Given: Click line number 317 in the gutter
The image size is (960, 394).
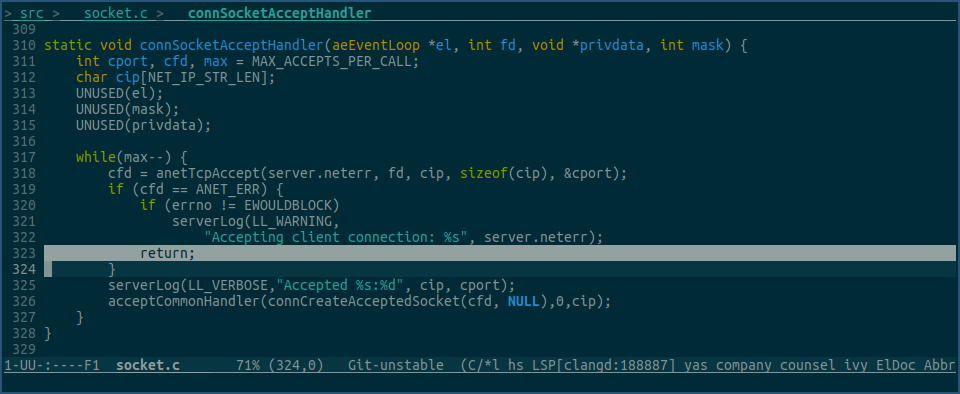Looking at the screenshot, I should (24, 157).
